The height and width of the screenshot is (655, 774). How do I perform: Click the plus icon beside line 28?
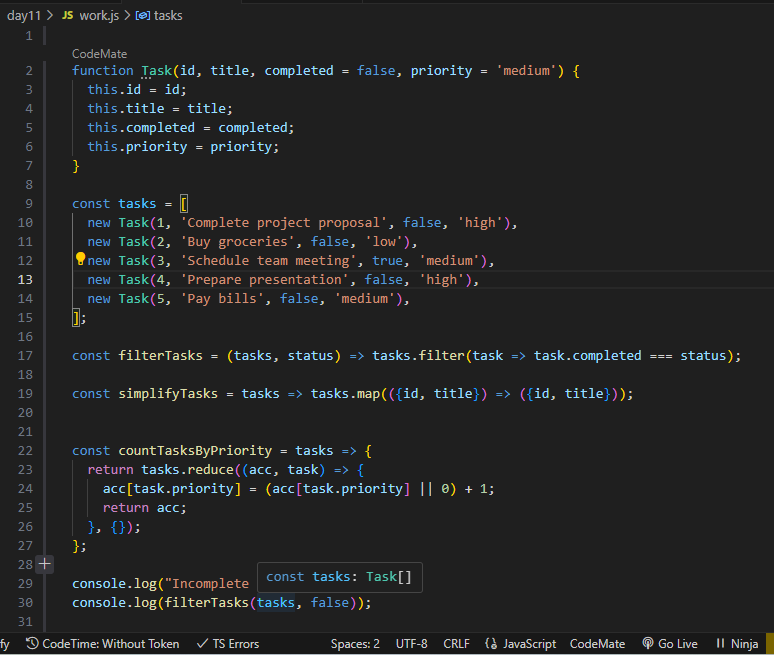44,564
